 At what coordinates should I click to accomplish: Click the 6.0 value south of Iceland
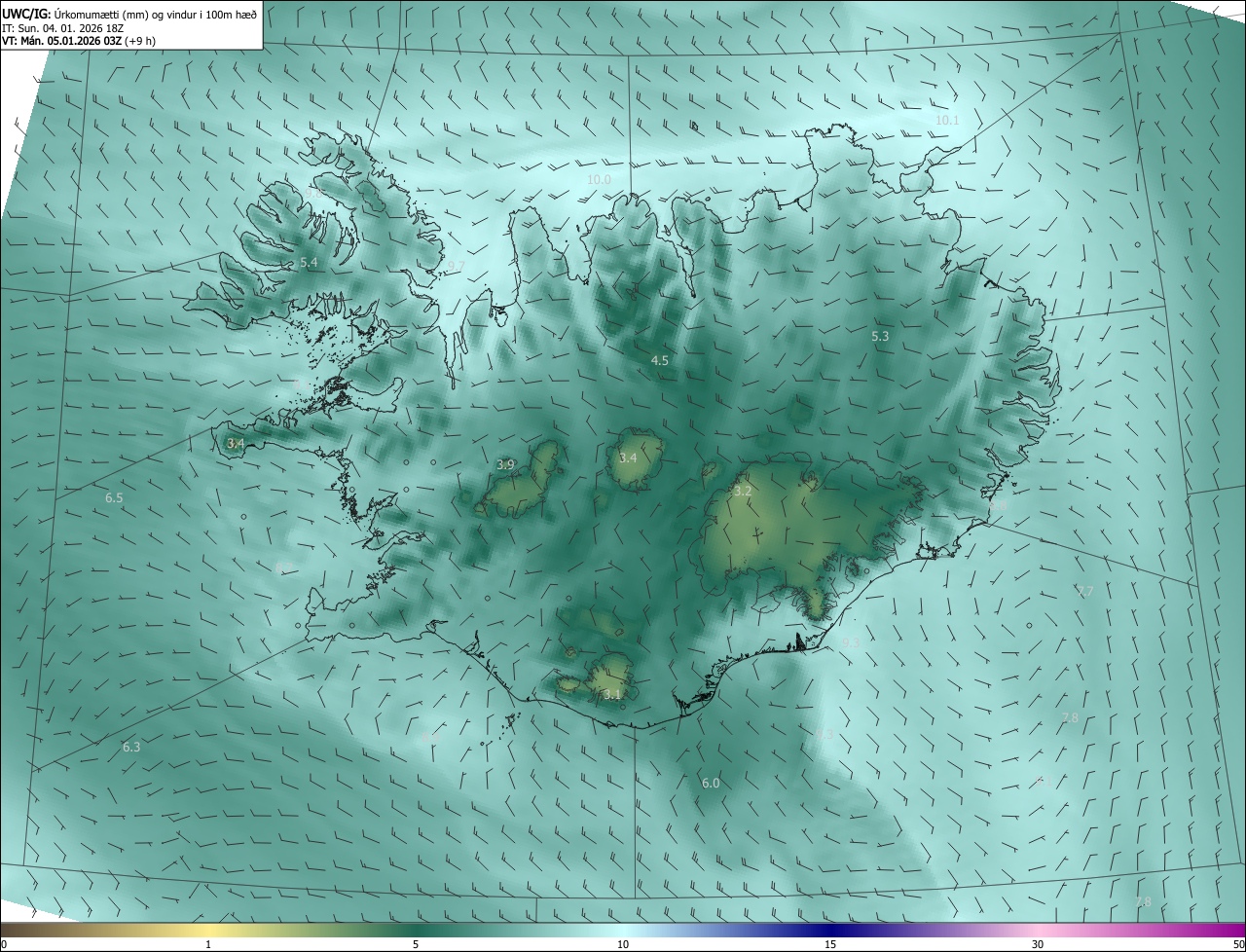coord(711,784)
